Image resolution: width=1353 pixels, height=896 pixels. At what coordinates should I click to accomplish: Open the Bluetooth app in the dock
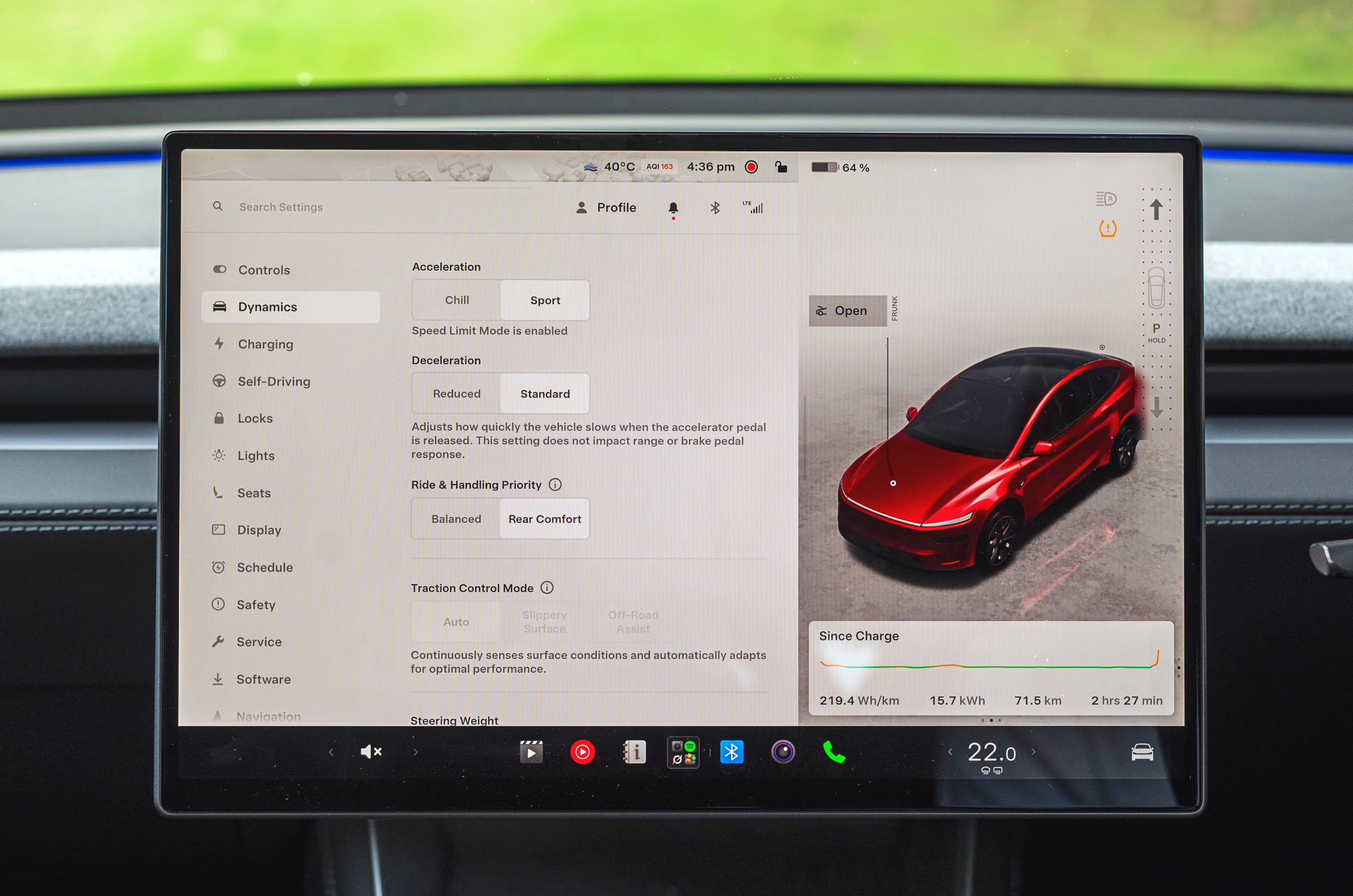[731, 752]
